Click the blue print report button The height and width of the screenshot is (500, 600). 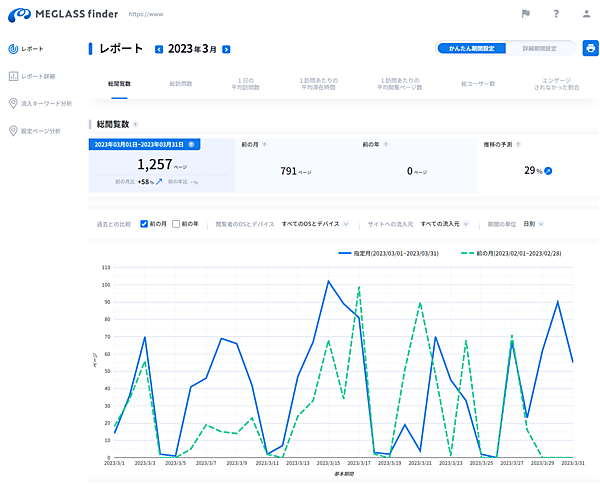[590, 48]
